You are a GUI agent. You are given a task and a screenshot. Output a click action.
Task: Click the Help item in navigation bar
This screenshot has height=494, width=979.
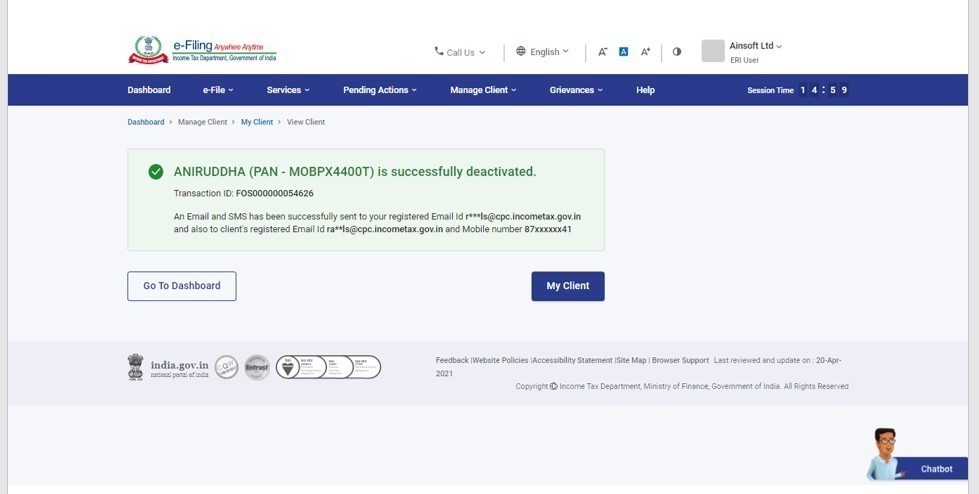tap(645, 90)
